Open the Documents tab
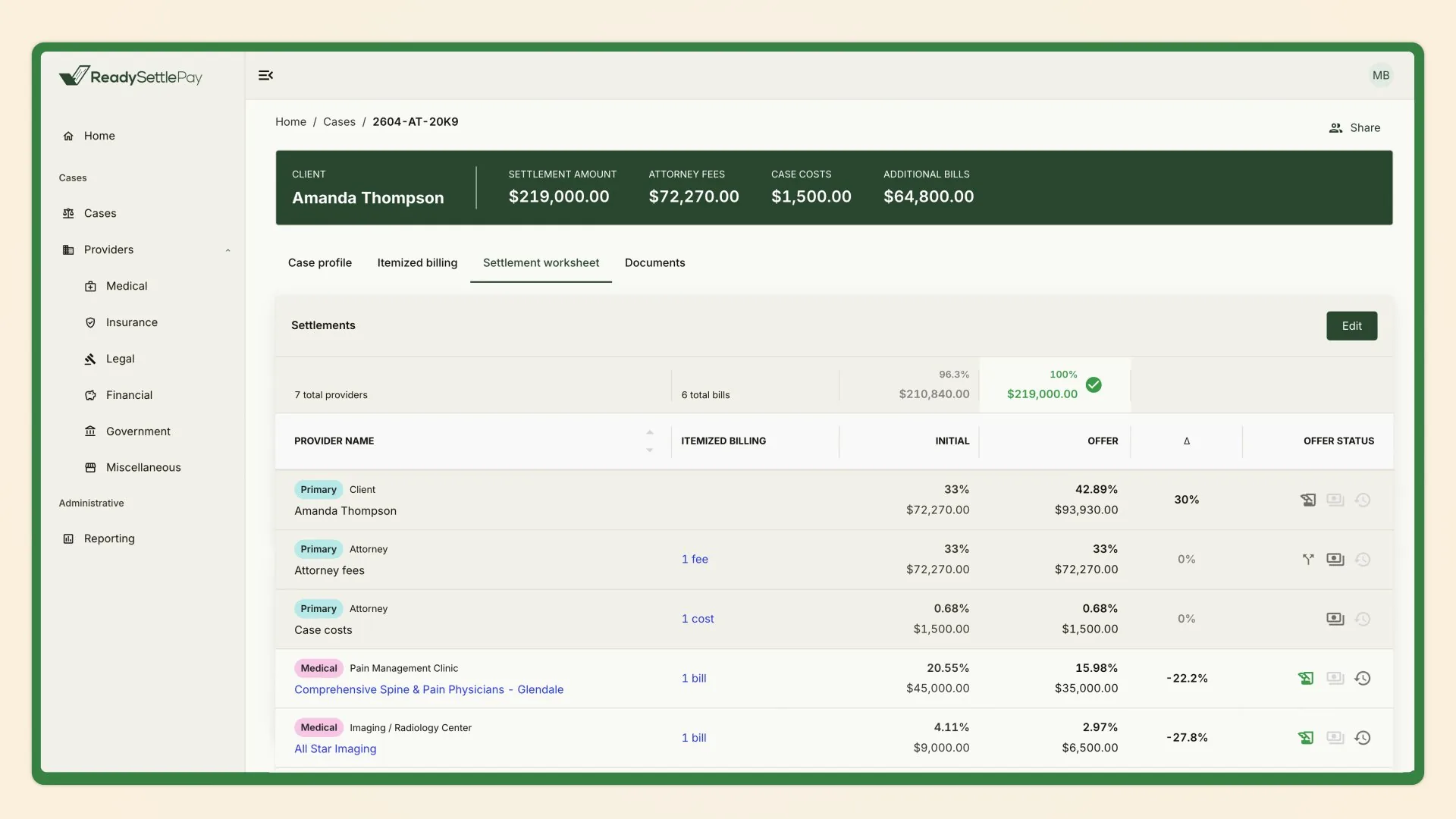 pos(655,262)
